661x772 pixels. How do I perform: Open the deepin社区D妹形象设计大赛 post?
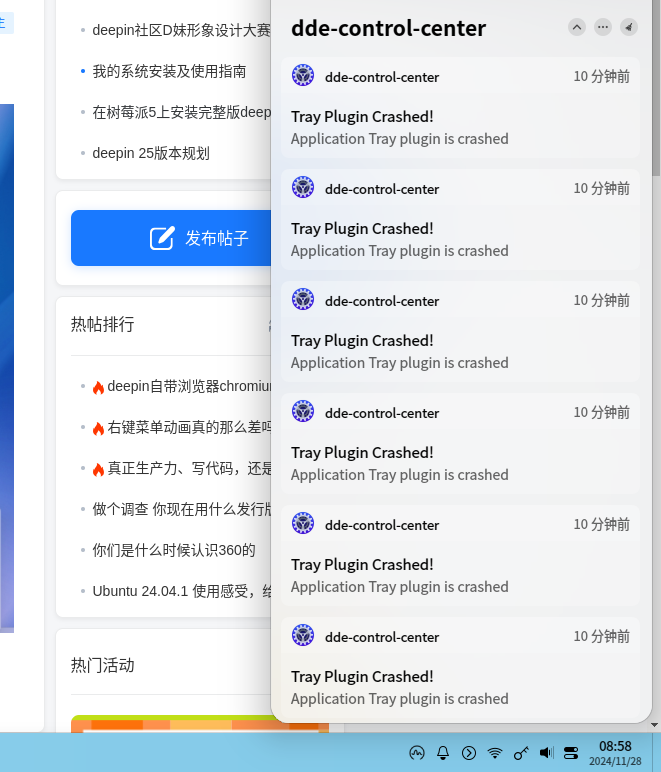click(x=181, y=31)
